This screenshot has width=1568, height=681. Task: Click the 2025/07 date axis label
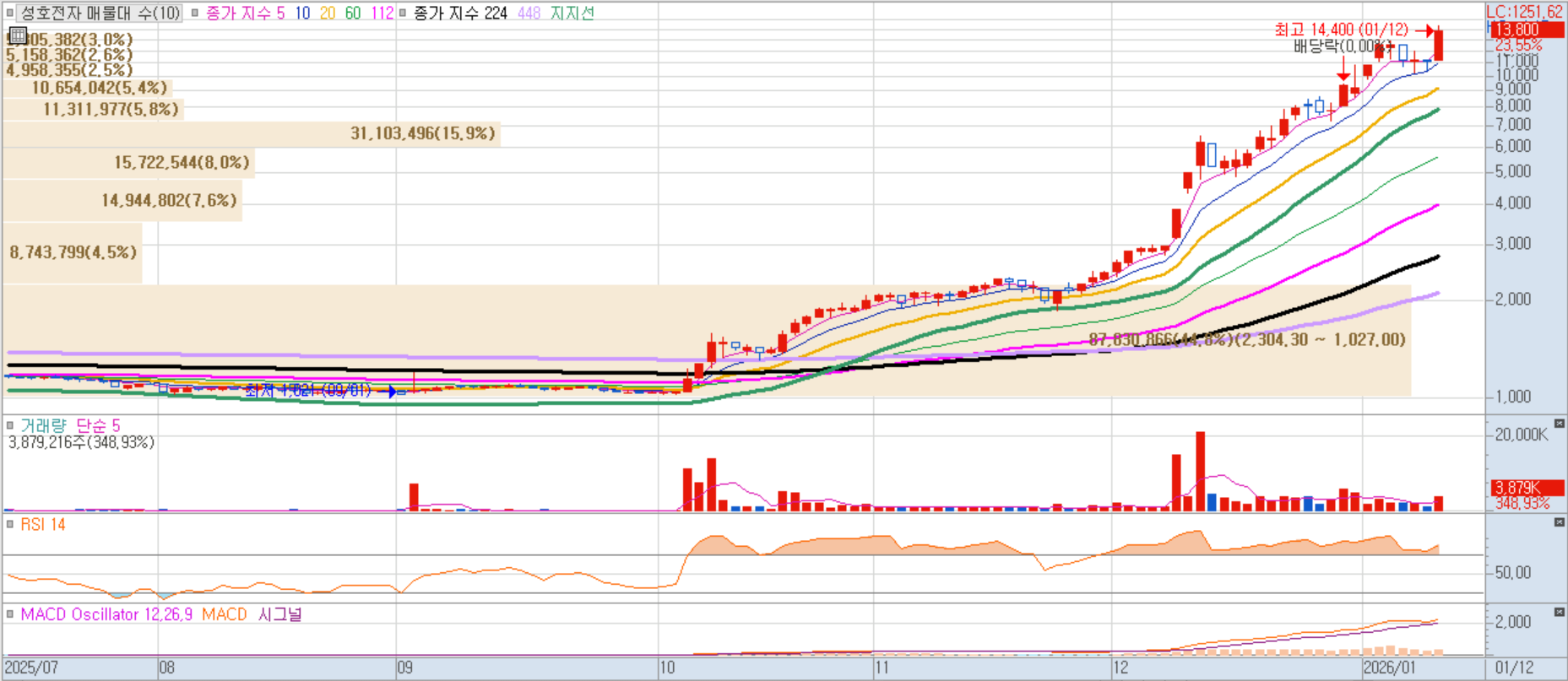click(x=32, y=667)
